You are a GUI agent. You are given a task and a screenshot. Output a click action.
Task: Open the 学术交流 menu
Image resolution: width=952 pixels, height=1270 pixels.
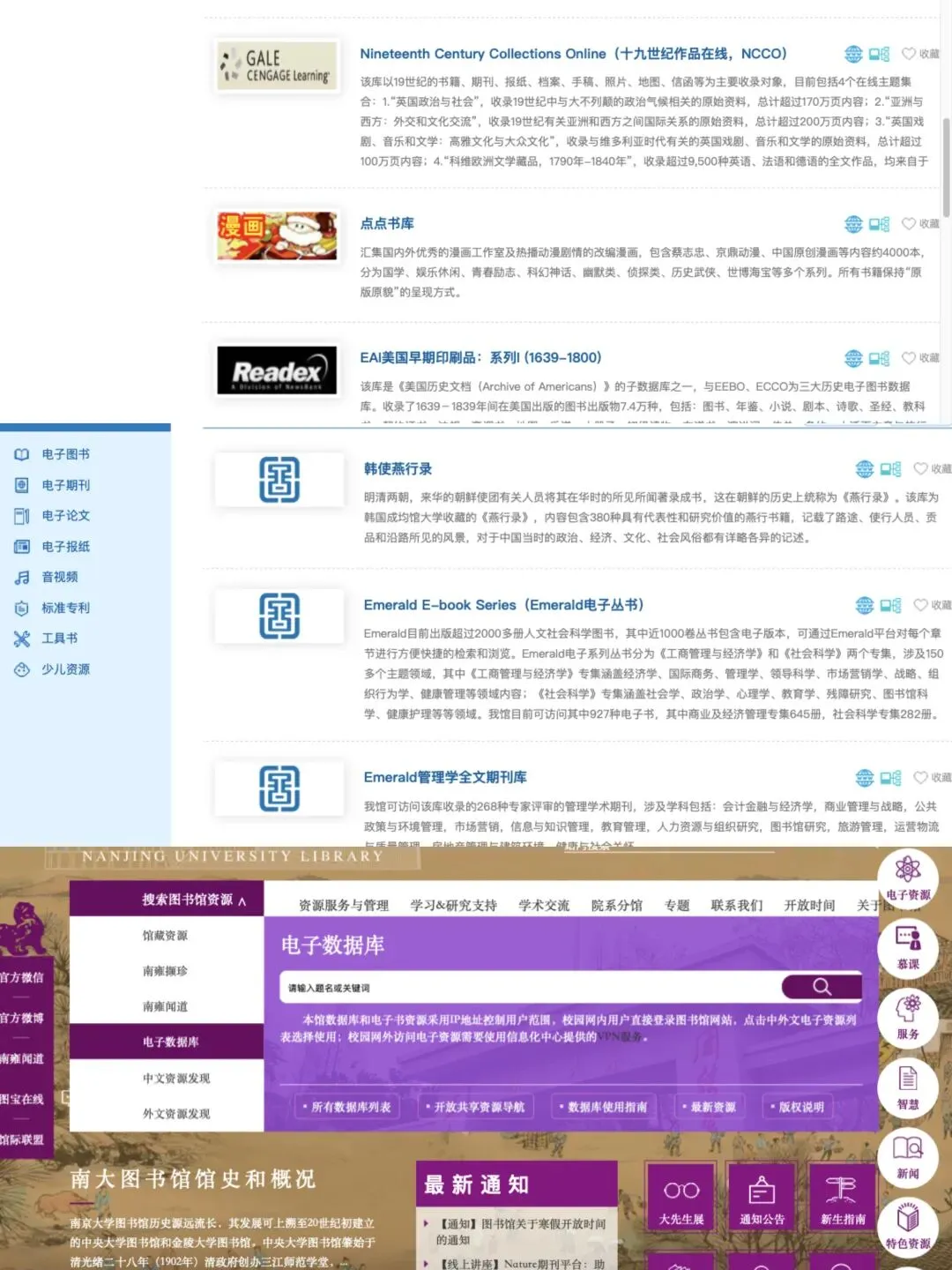click(x=544, y=906)
